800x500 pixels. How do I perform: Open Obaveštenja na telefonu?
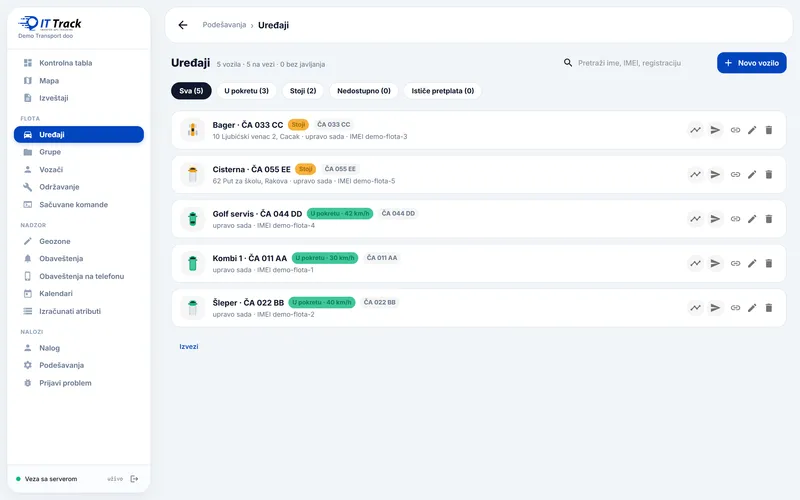79,276
